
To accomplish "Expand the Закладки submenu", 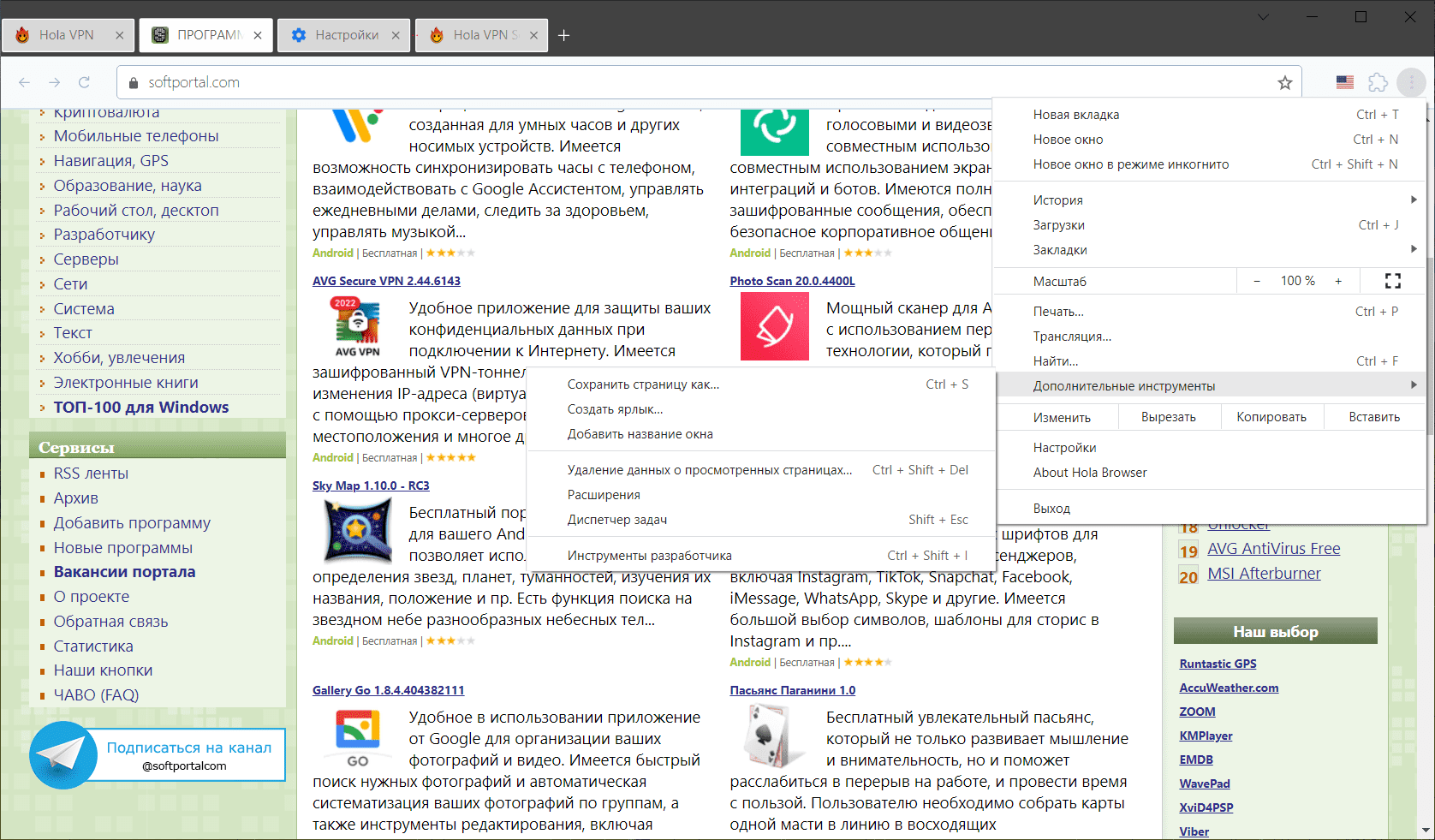I will pos(1209,250).
